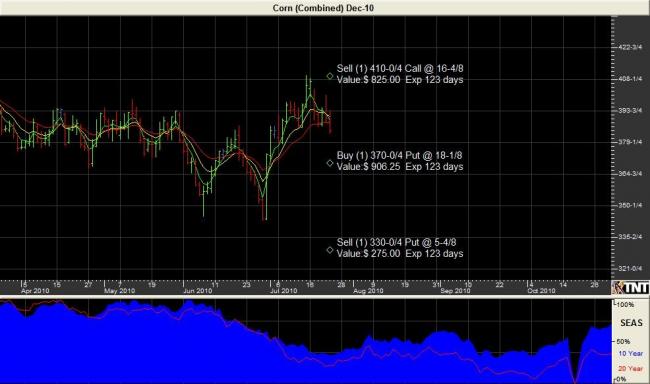Select the 'Value:$ 275.00 Exp 123 days' text
Image resolution: width=650 pixels, height=384 pixels.
coord(400,254)
